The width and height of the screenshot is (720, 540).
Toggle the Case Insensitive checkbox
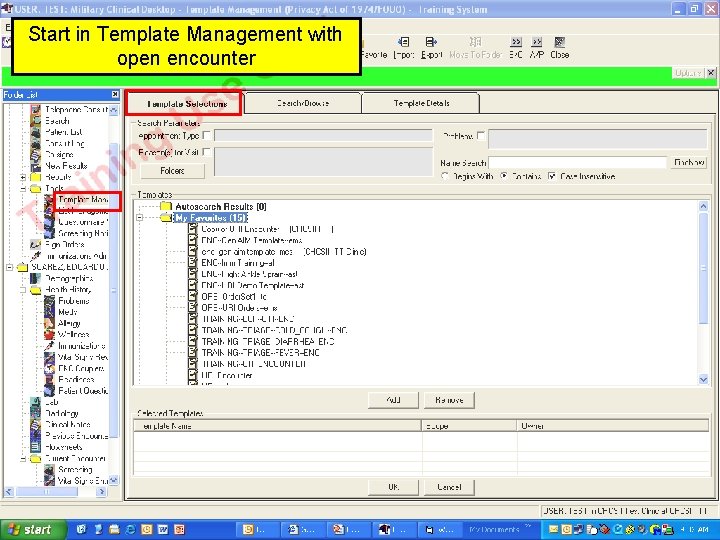click(x=551, y=176)
